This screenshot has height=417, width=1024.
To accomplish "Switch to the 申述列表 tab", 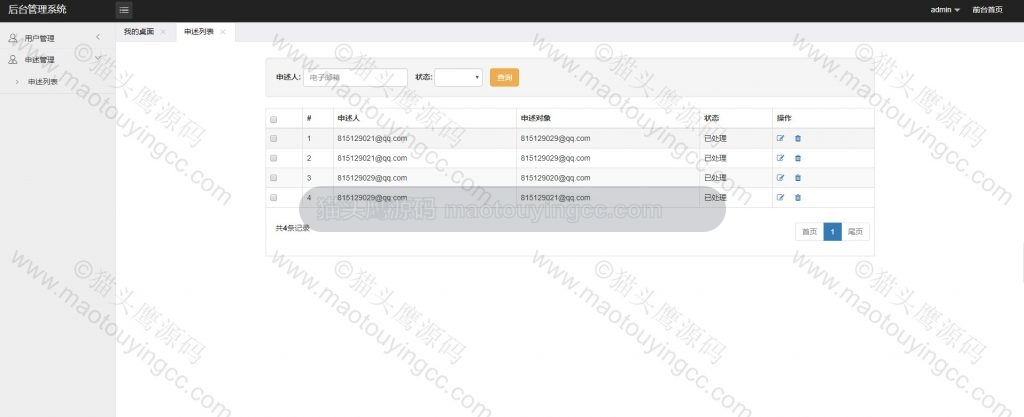I will pyautogui.click(x=199, y=32).
